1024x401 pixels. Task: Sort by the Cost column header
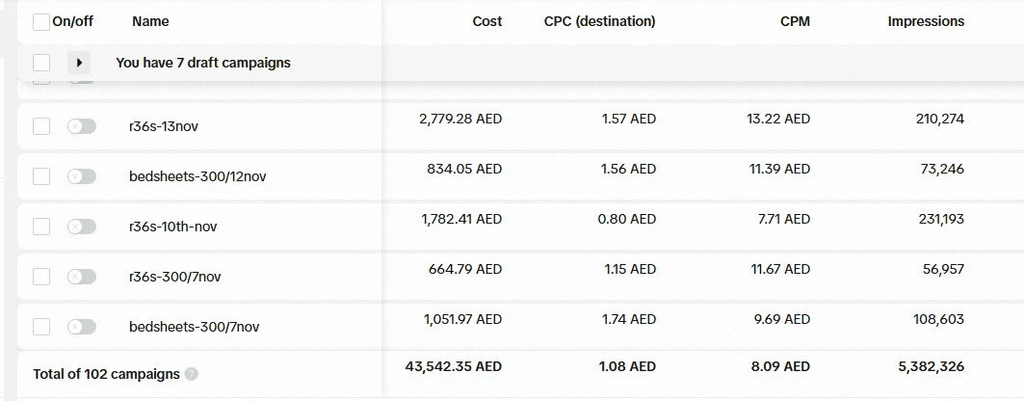tap(487, 21)
